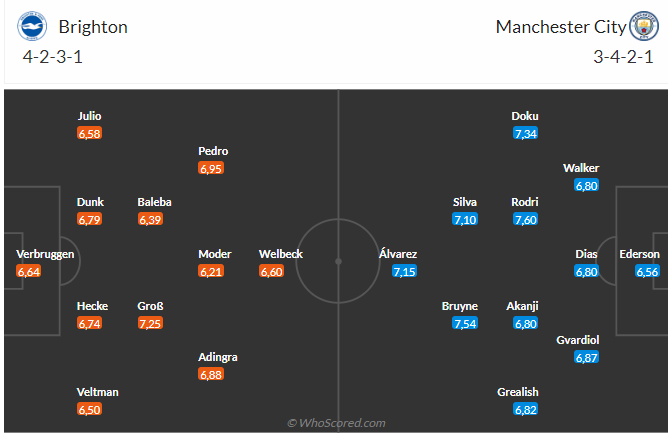Click the WhoScored.com watermark
Viewport: 668px width, 433px height.
click(x=336, y=423)
